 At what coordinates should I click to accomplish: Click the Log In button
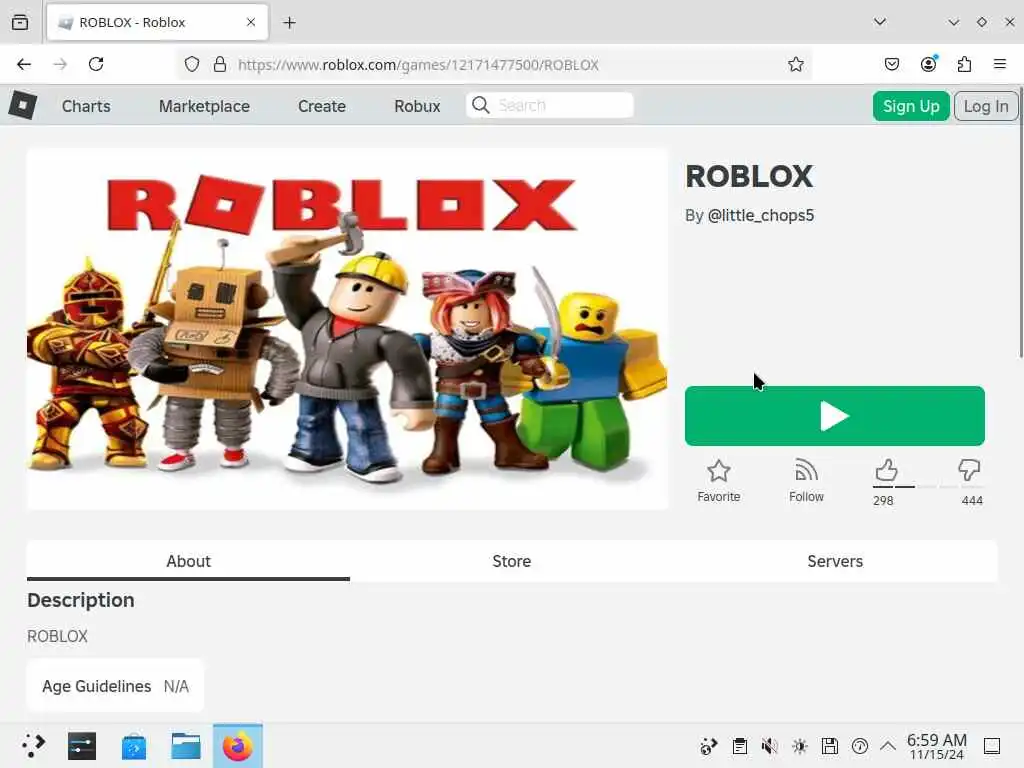click(x=985, y=106)
